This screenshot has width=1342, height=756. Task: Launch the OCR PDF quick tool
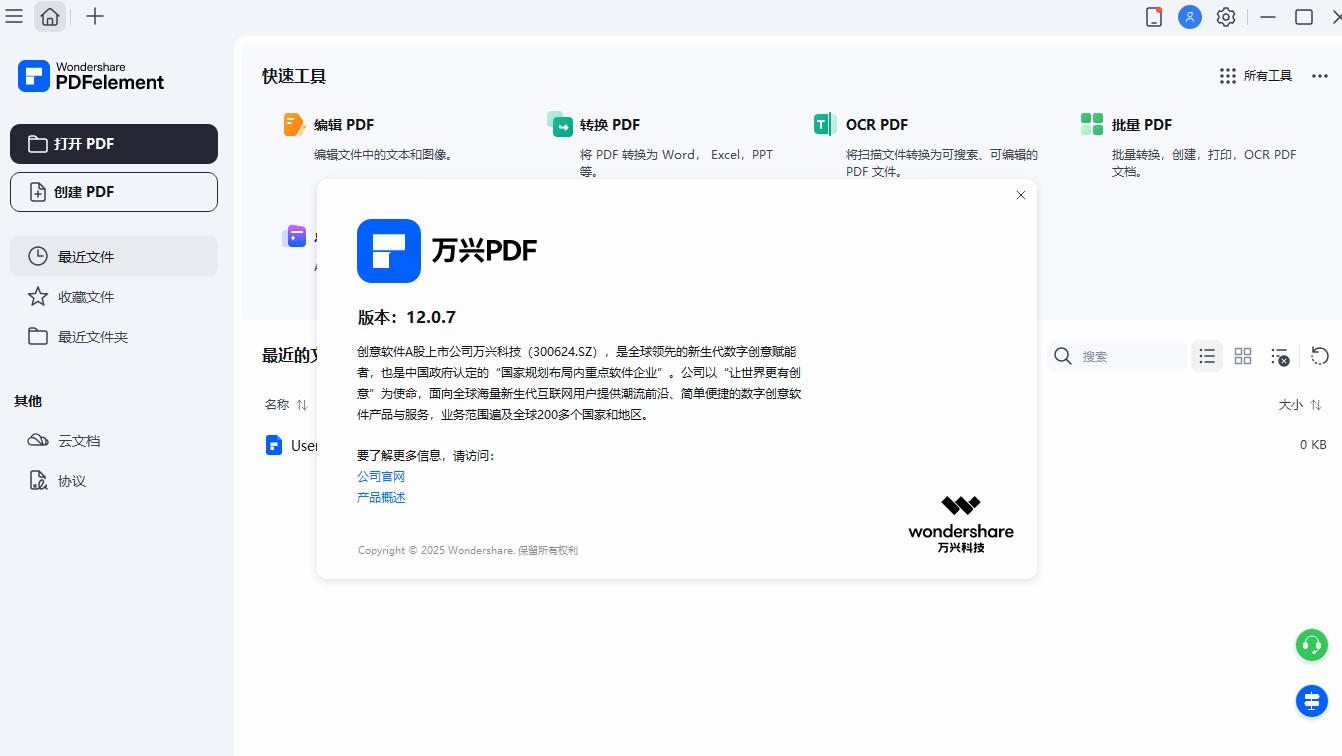point(876,125)
